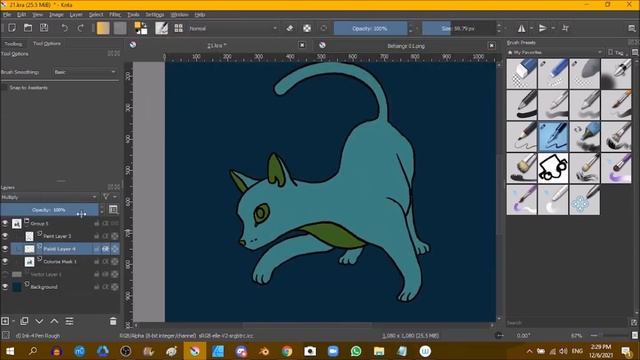
Task: Open WhatsApp from the taskbar
Action: tap(356, 351)
